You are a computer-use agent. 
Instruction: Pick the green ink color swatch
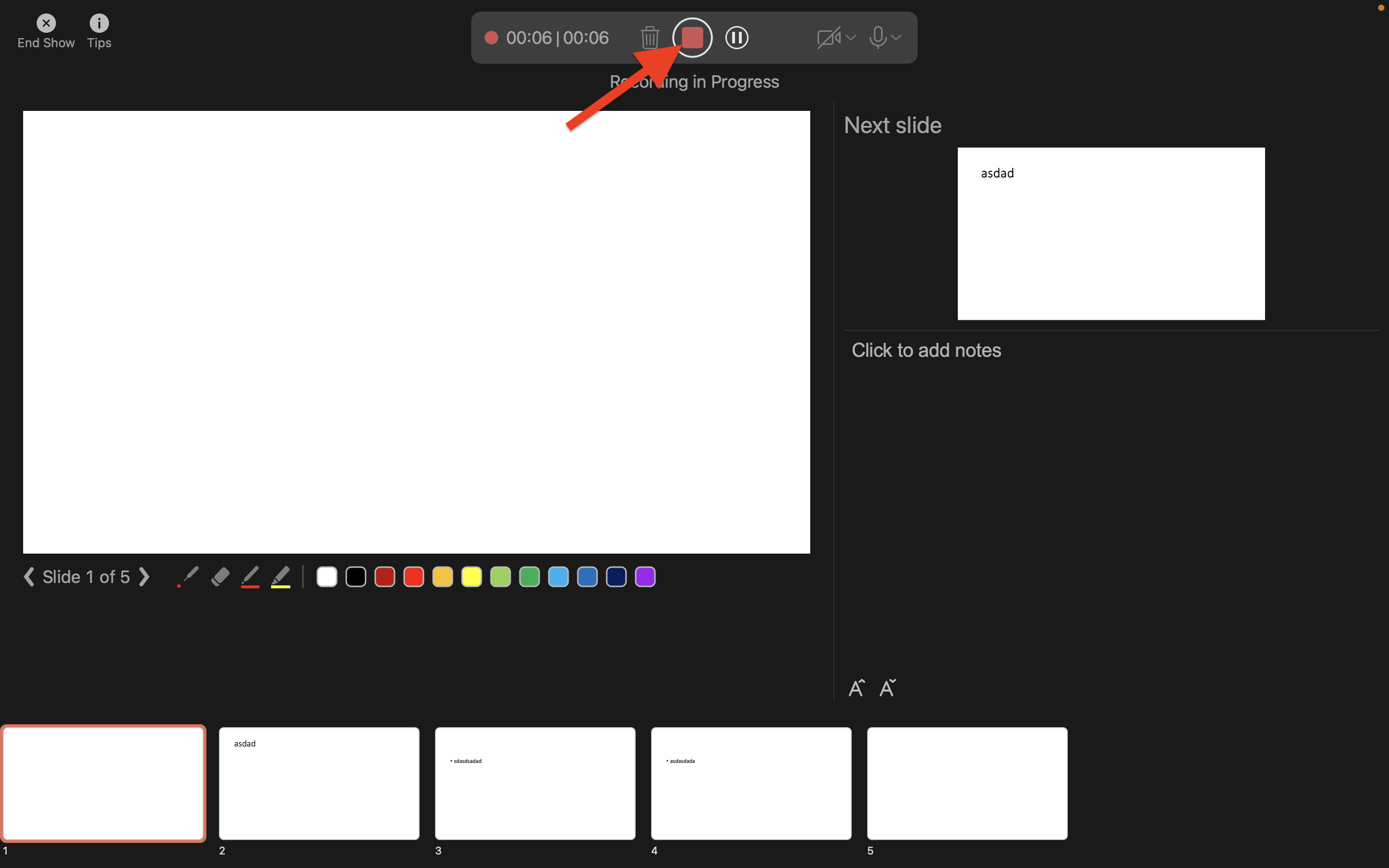coord(529,576)
